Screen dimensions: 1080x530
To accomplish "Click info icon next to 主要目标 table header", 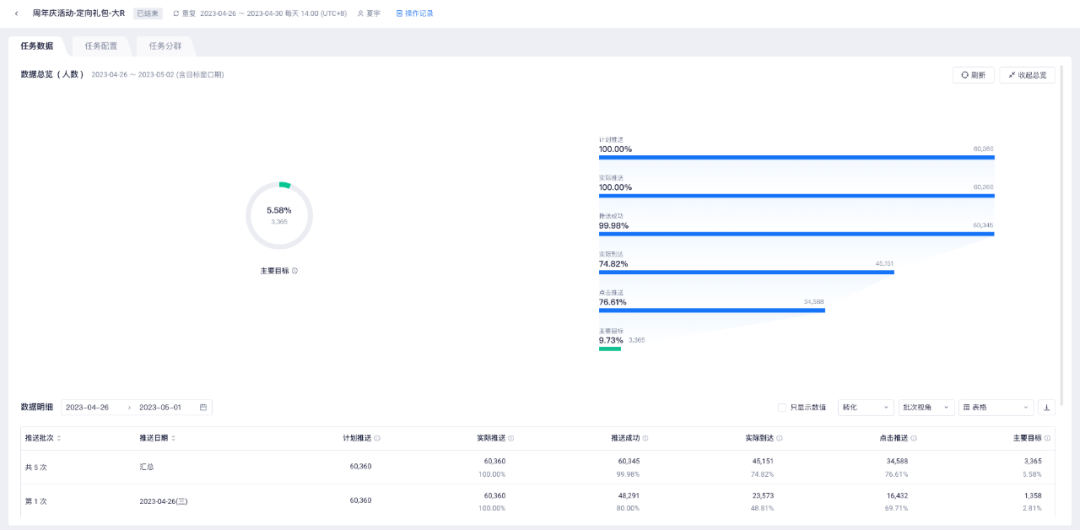I will point(1048,438).
